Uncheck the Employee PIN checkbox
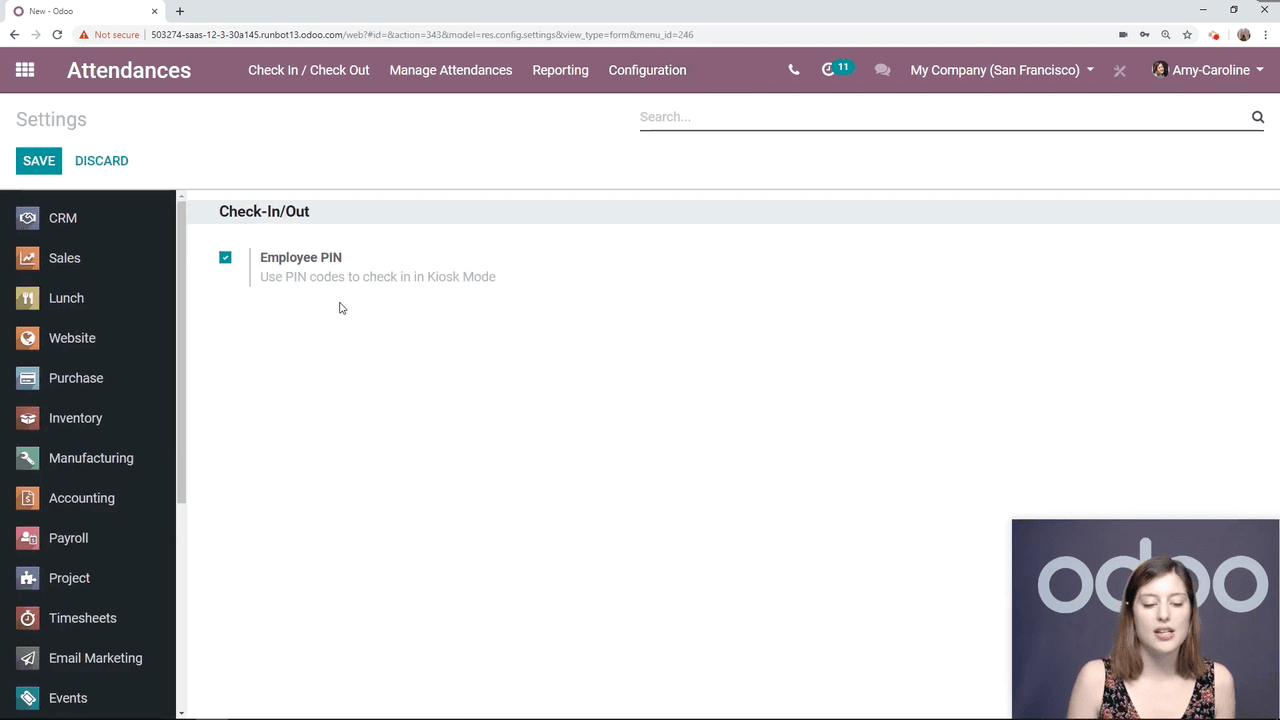This screenshot has width=1280, height=720. [x=225, y=258]
